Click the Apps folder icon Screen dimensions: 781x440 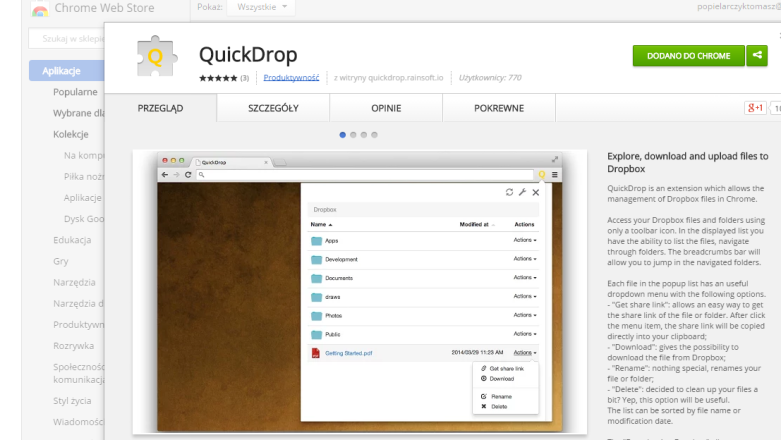pyautogui.click(x=316, y=241)
